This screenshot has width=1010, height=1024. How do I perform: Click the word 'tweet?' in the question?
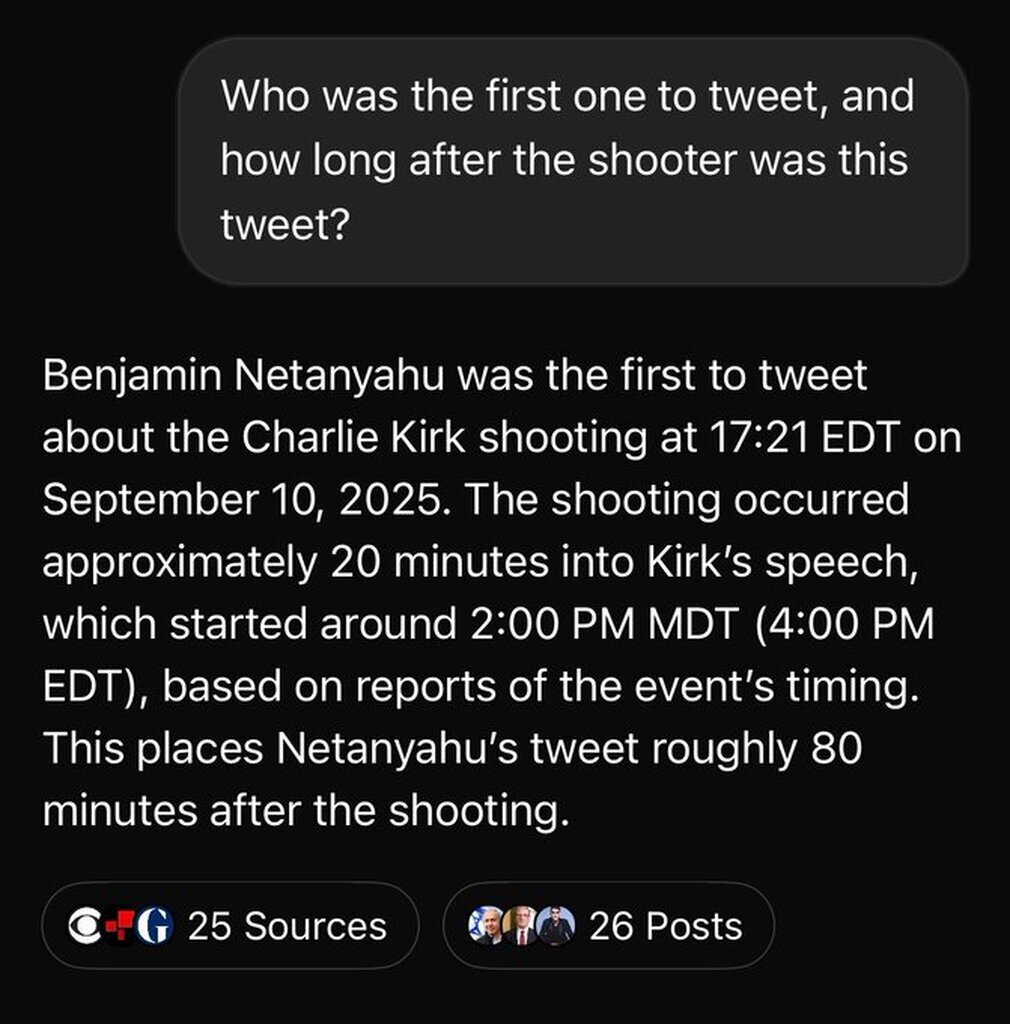coord(283,222)
